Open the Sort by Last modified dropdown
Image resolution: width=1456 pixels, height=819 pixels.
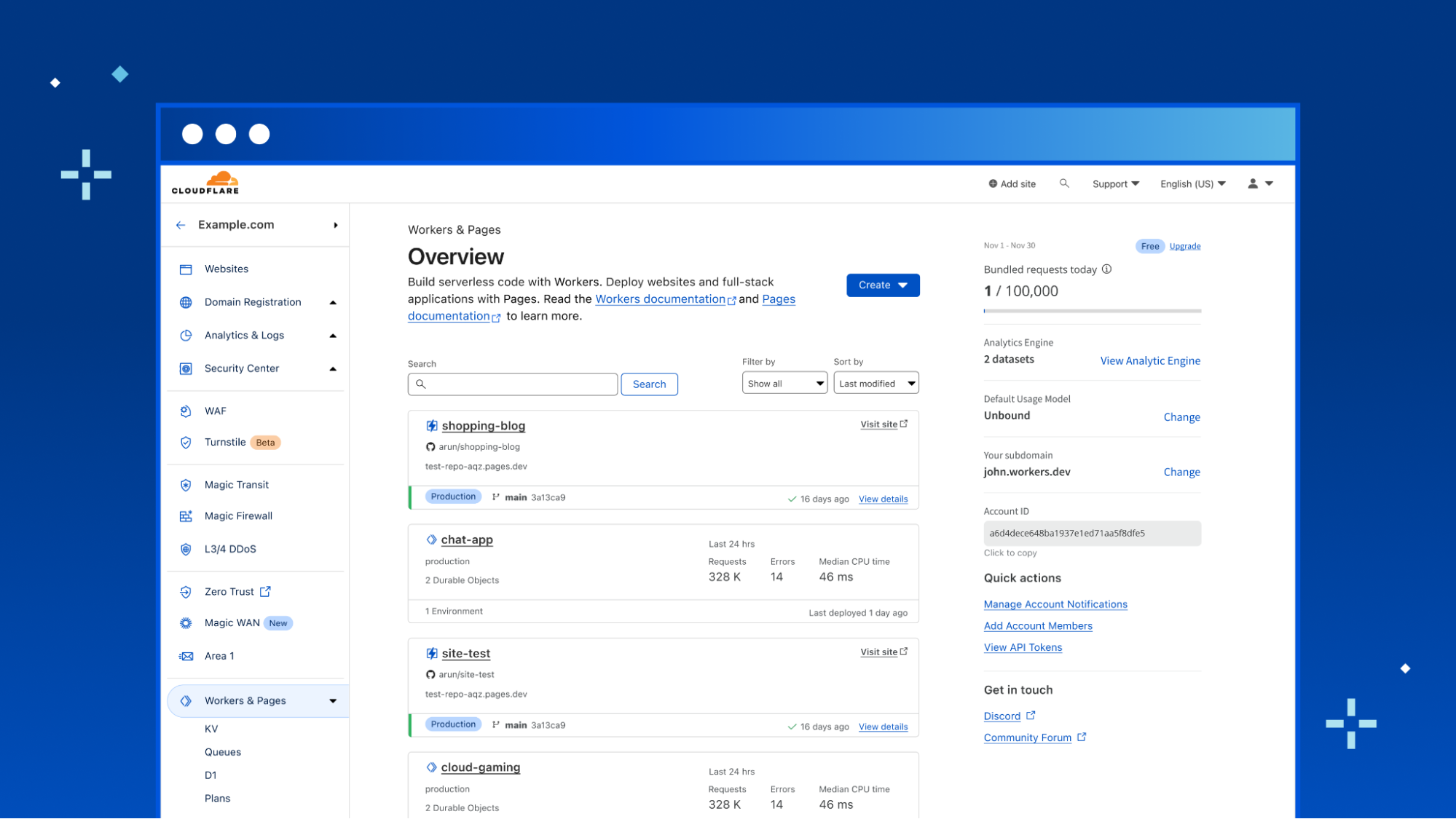876,384
